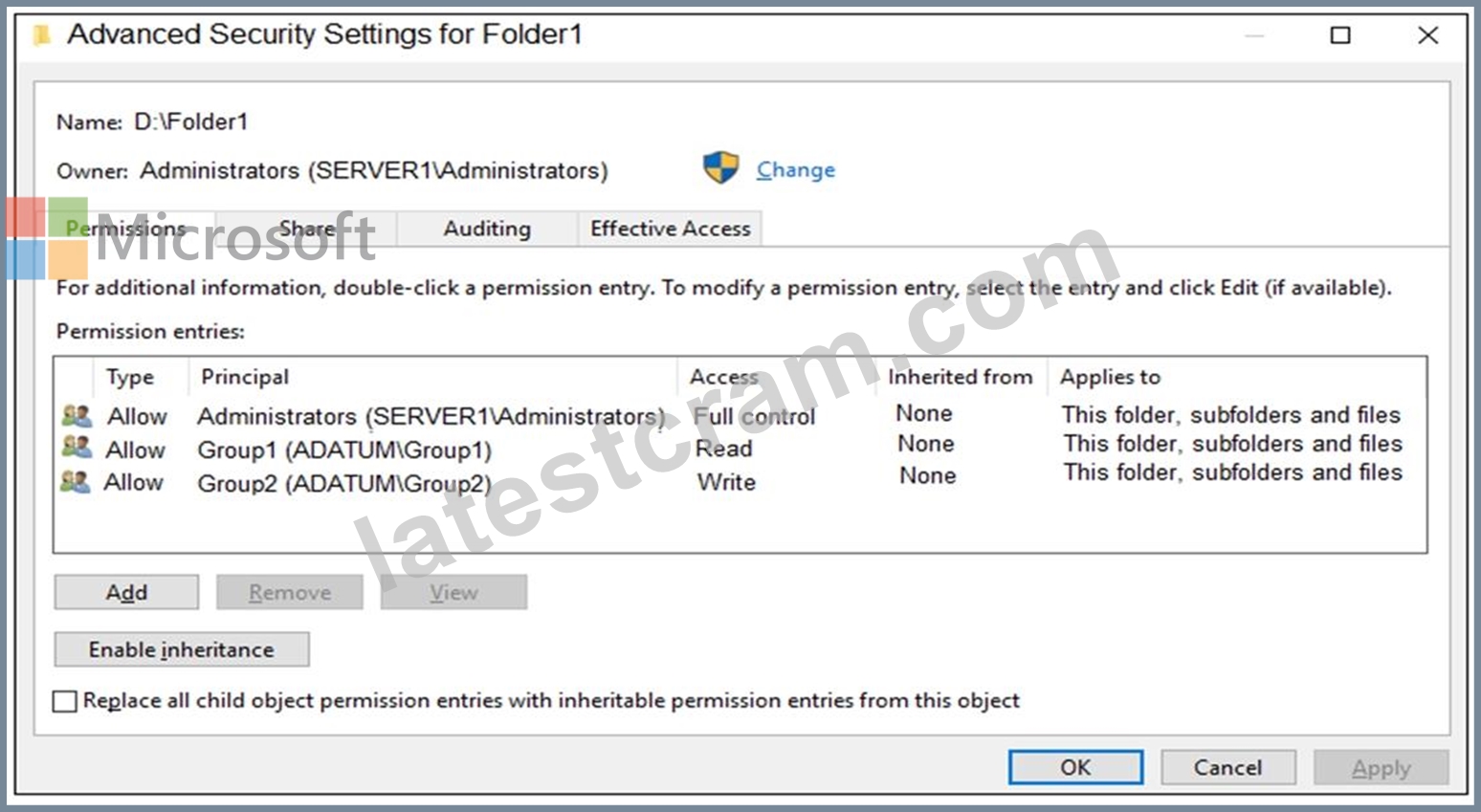
Task: Select the Group2 entry's user group icon
Action: pos(76,481)
